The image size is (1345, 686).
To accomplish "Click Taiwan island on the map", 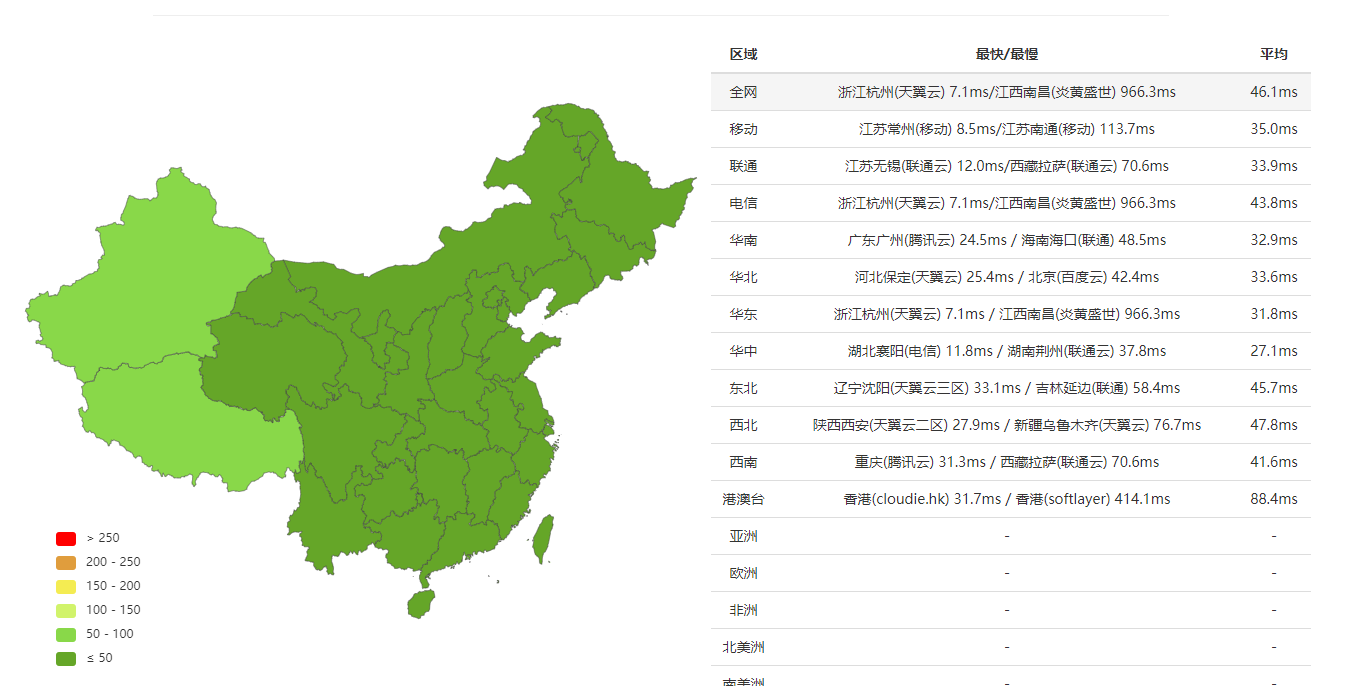I will coord(542,538).
